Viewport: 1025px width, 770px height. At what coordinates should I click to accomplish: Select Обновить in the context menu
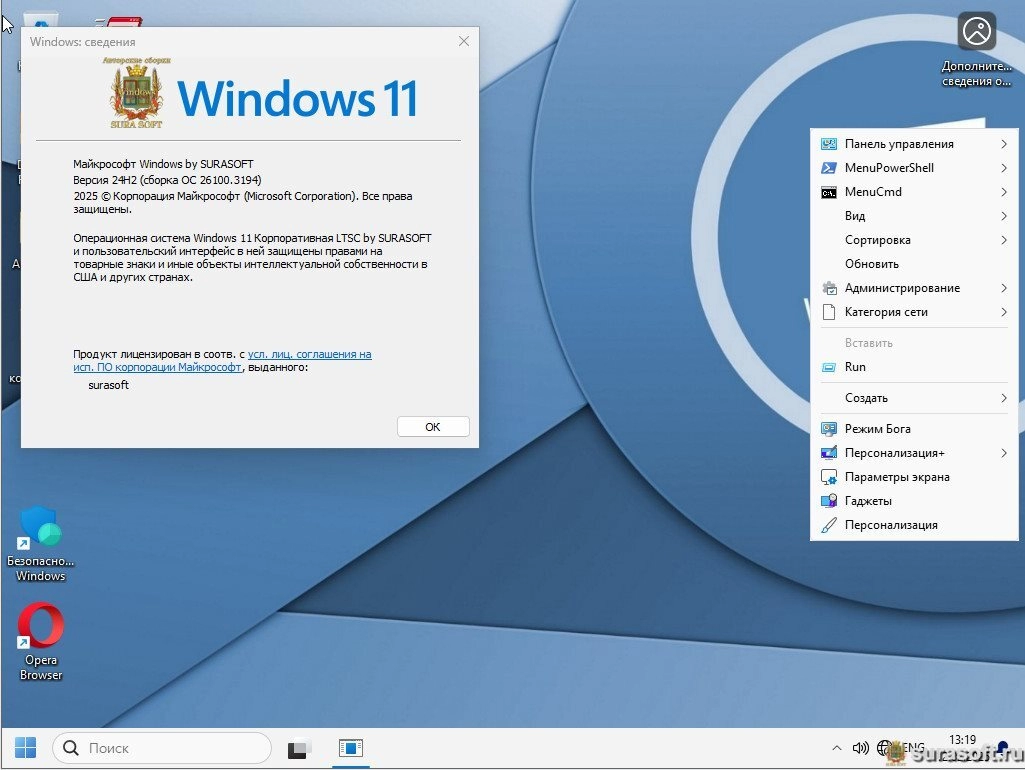(871, 264)
